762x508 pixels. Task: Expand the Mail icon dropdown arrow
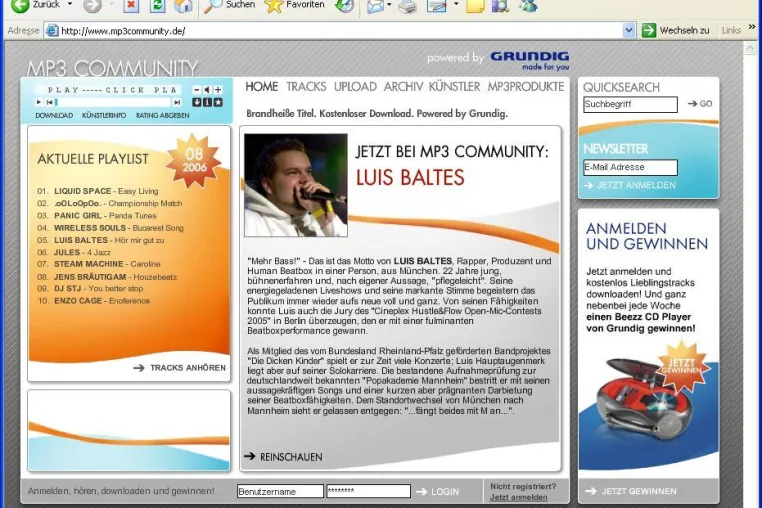tap(389, 5)
